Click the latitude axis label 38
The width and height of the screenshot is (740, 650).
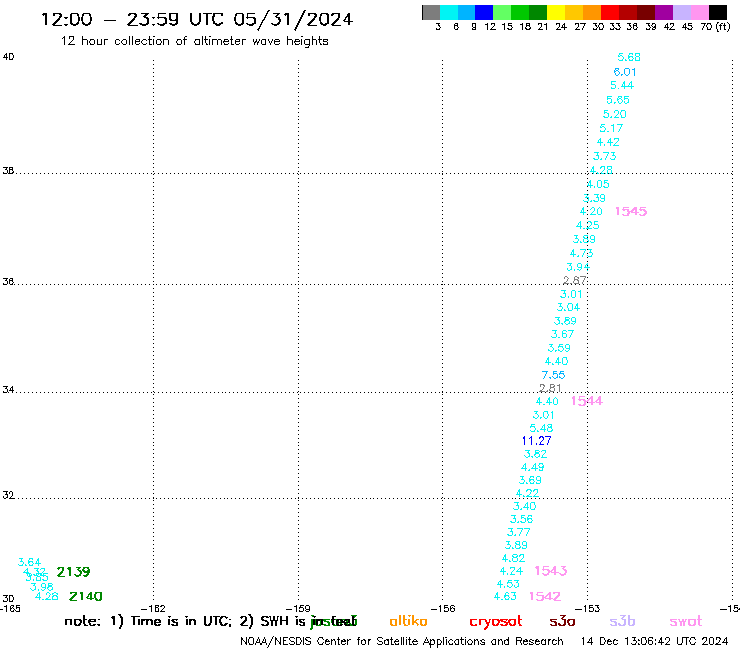pyautogui.click(x=8, y=171)
